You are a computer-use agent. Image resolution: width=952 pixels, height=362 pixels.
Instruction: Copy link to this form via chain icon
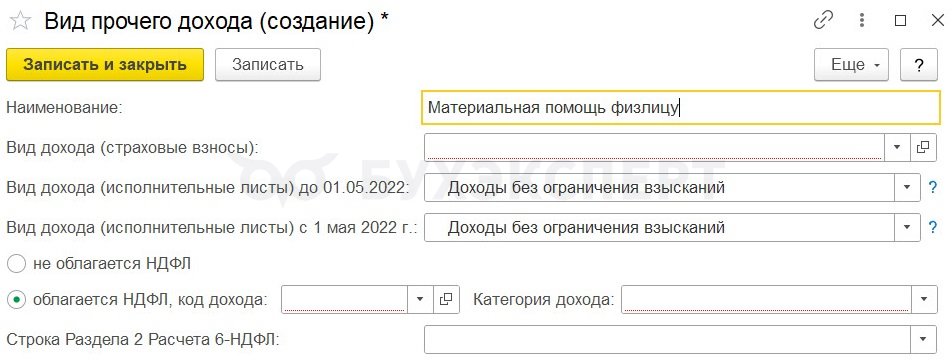(823, 21)
